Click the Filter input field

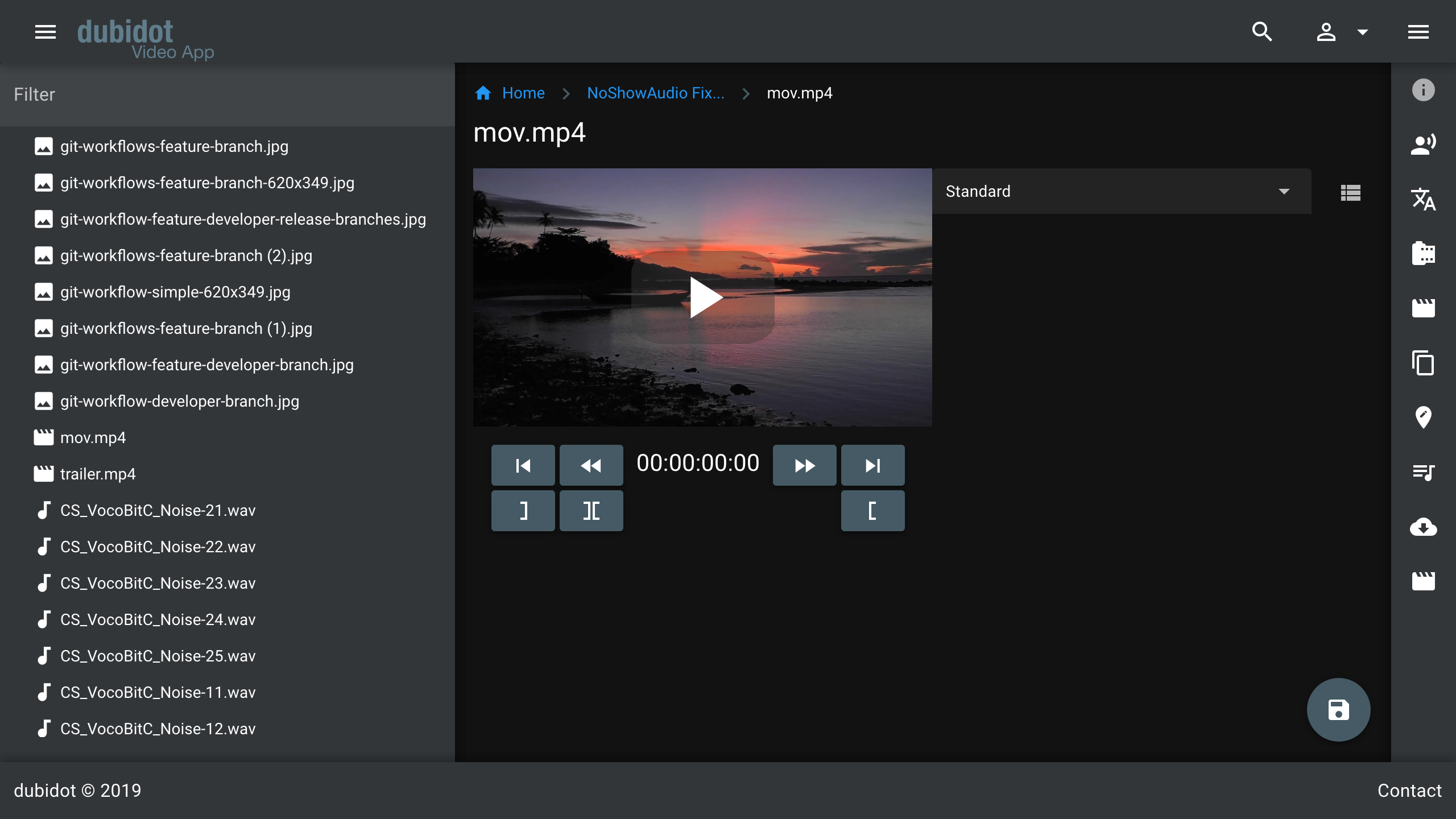click(x=227, y=94)
